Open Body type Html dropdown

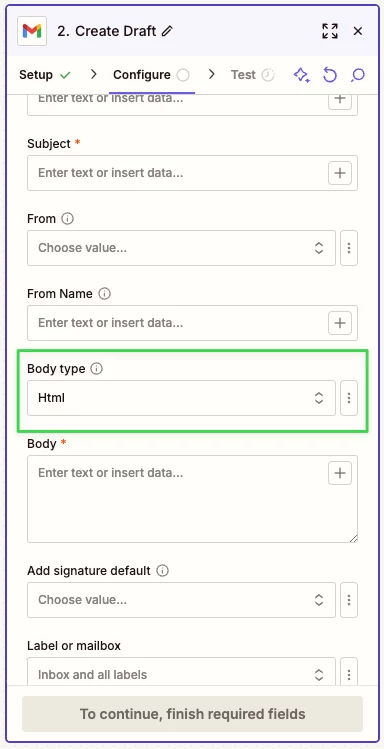181,398
